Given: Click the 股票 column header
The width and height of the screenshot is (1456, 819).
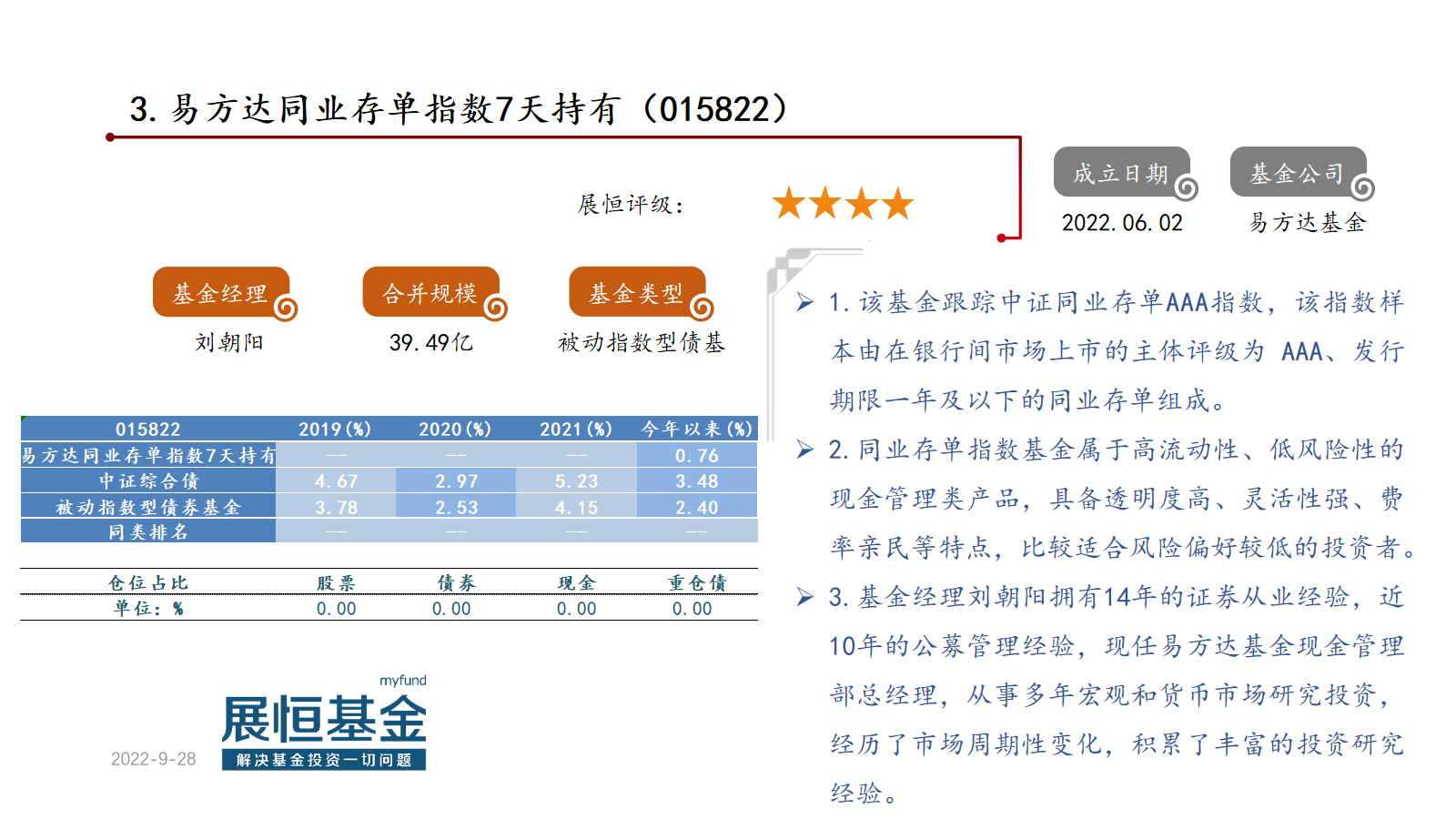Looking at the screenshot, I should tap(336, 582).
